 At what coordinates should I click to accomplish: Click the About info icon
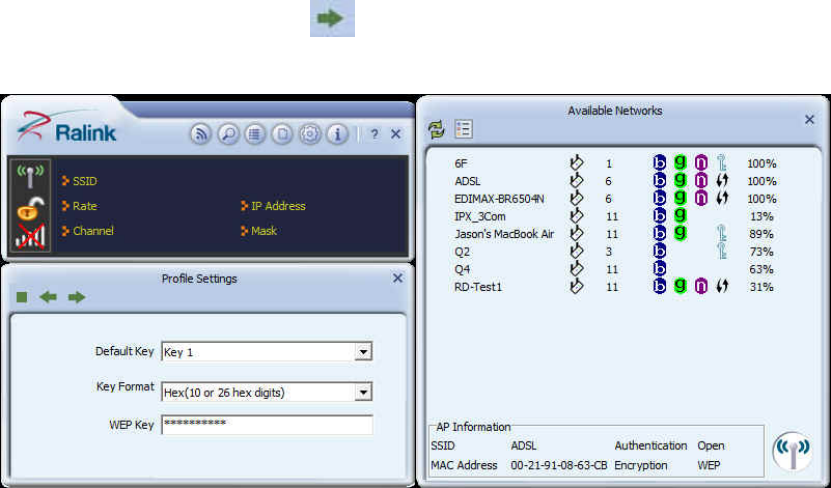[x=338, y=134]
